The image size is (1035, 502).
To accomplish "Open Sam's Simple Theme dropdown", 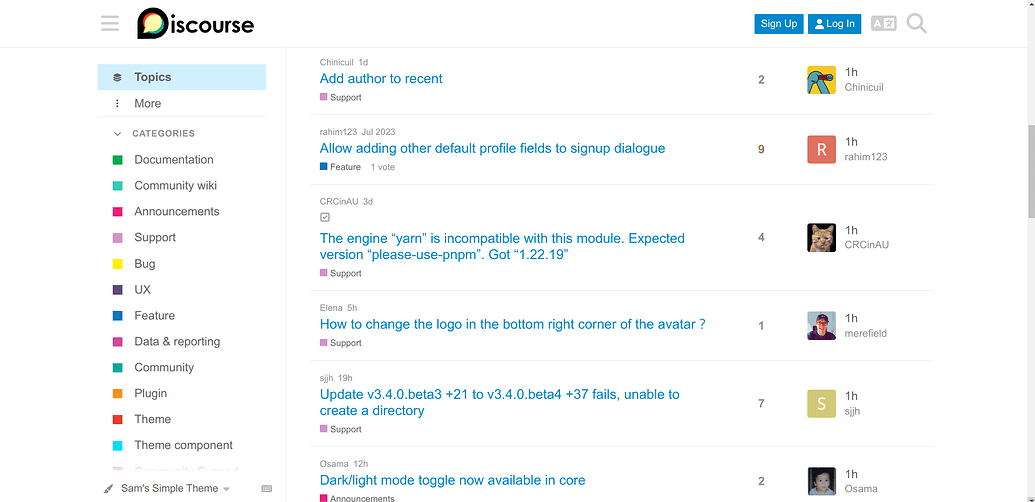I will [169, 489].
